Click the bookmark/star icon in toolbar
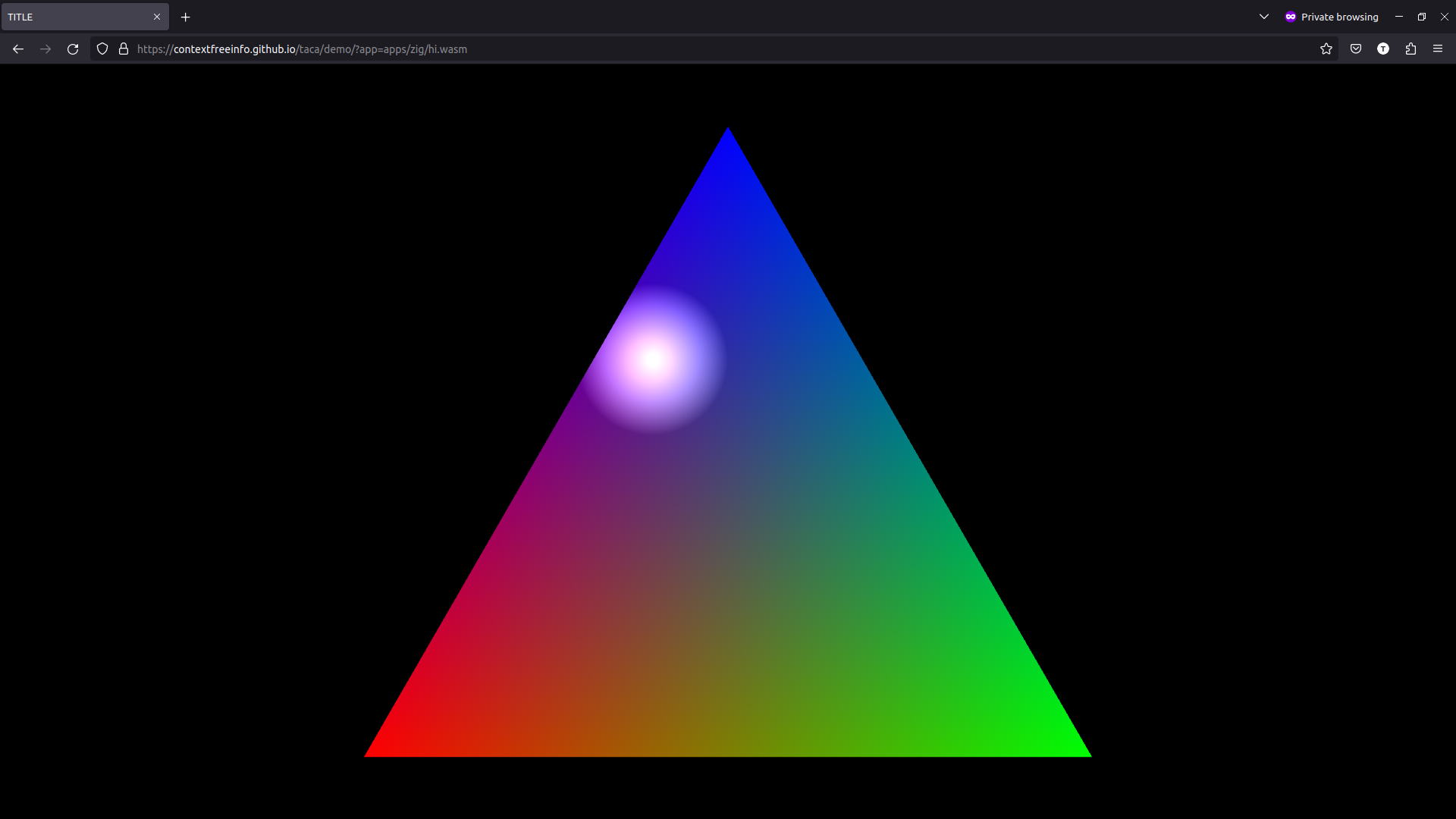Screen dimensions: 1456x819 point(1326,49)
